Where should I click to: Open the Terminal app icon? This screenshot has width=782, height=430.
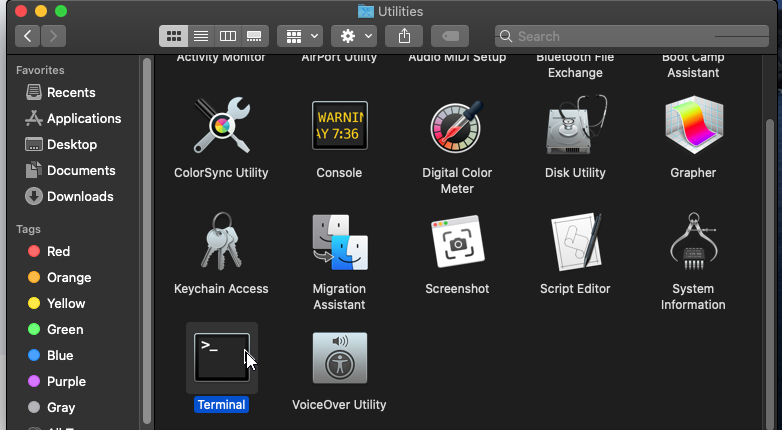(221, 357)
